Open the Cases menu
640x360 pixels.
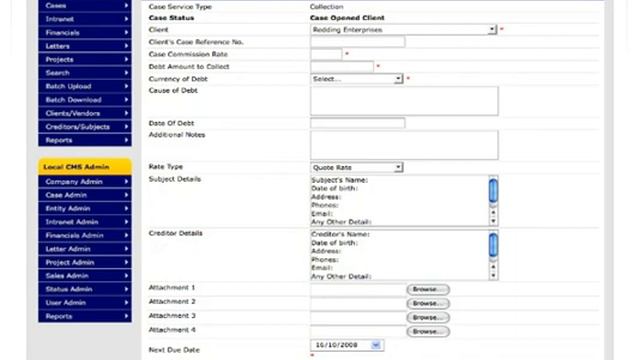(x=85, y=5)
